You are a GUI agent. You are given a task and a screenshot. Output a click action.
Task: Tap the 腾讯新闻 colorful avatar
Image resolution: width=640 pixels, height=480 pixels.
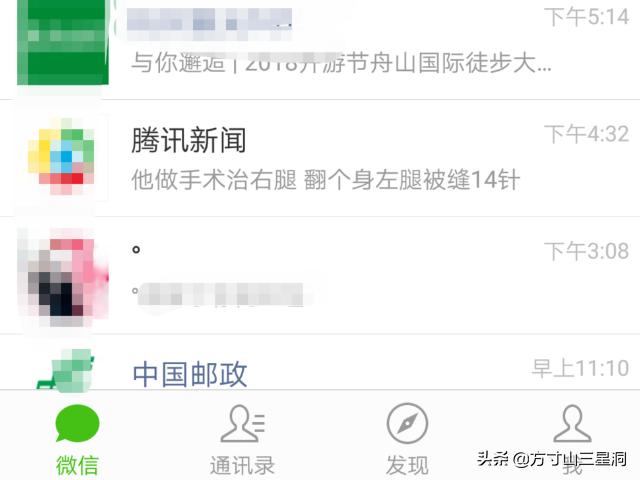[x=61, y=156]
